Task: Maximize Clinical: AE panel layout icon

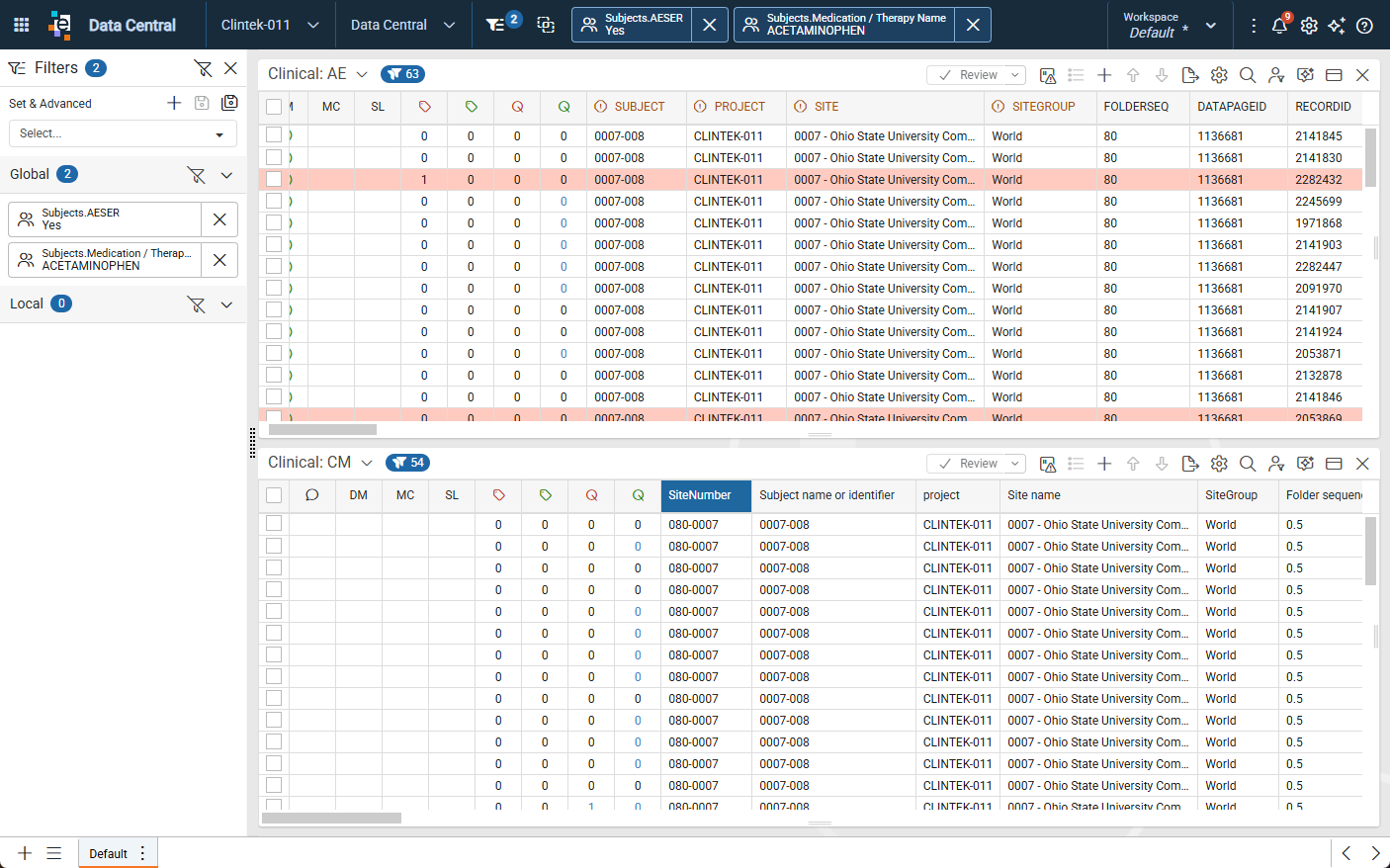Action: (x=1334, y=75)
